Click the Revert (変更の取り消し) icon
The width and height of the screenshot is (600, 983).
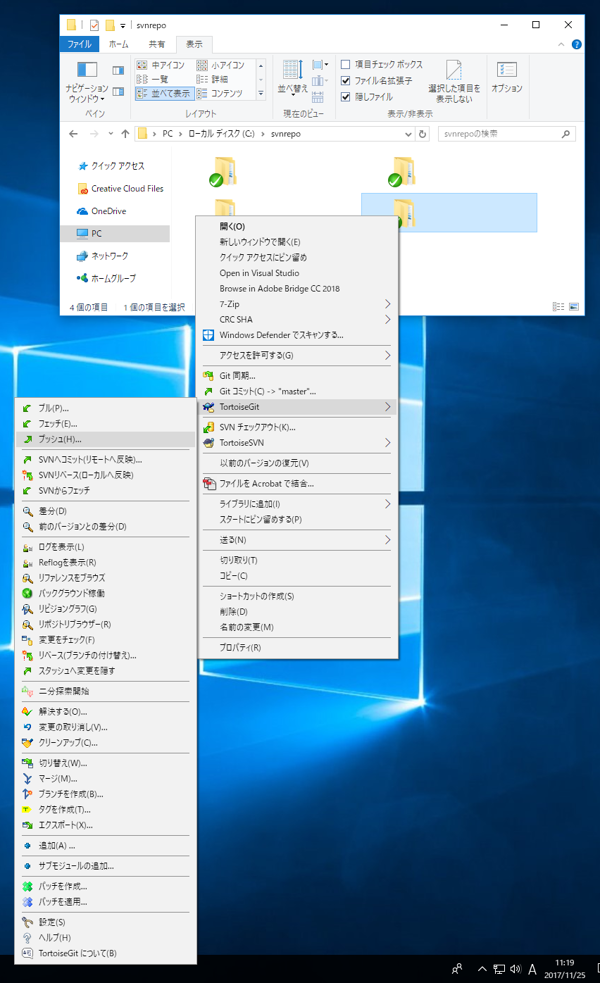click(27, 727)
